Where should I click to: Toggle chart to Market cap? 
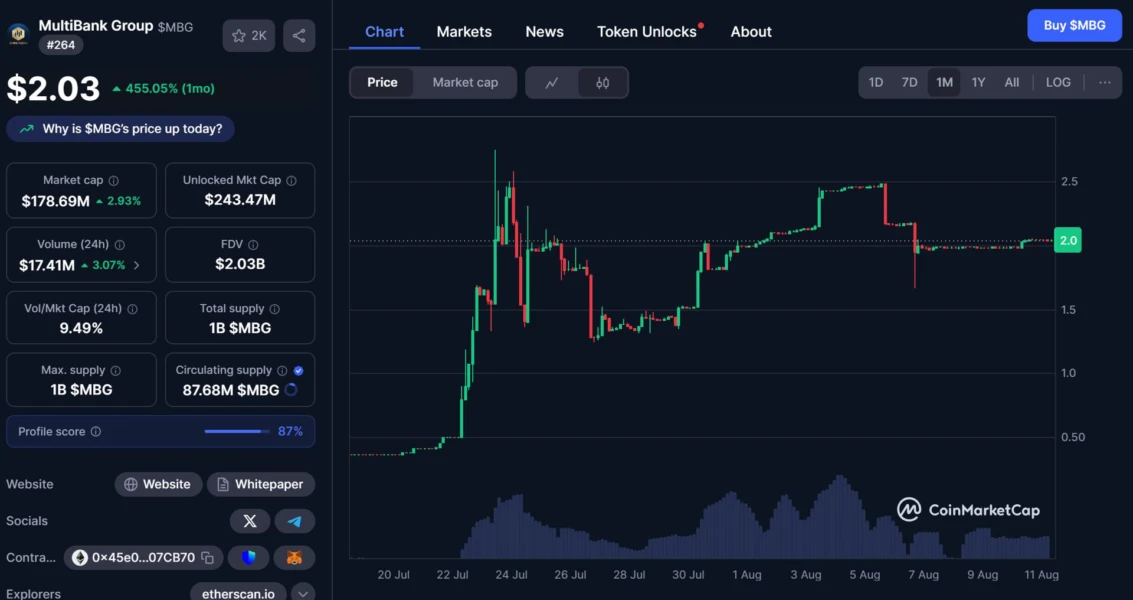(465, 82)
